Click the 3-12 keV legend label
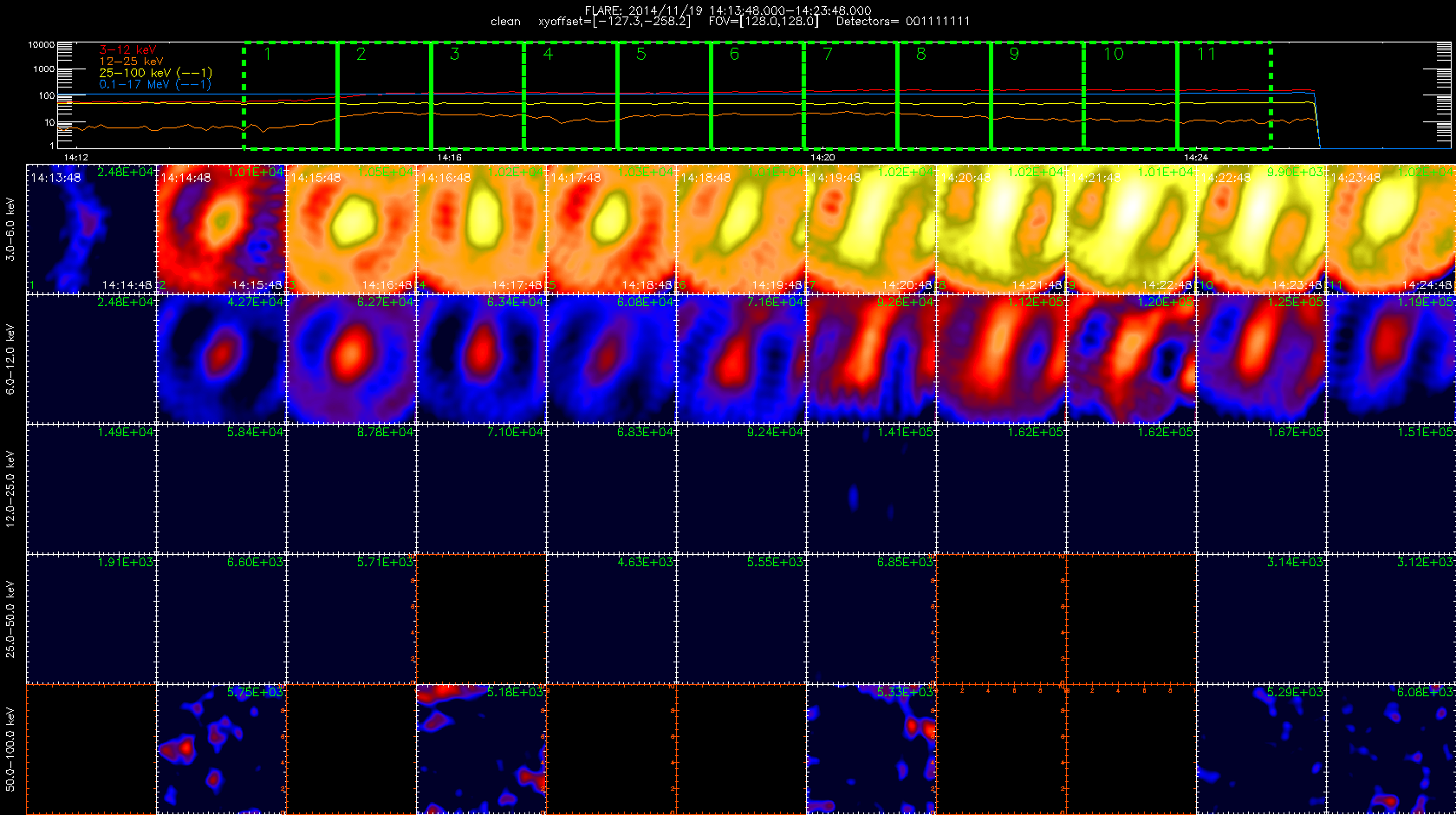The height and width of the screenshot is (815, 1456). [x=127, y=50]
